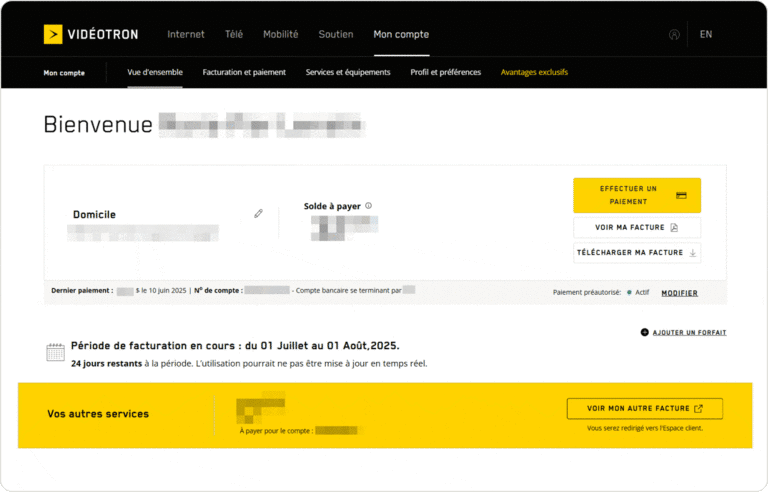768x492 pixels.
Task: Switch to Facturation et paiement tab
Action: click(x=244, y=72)
